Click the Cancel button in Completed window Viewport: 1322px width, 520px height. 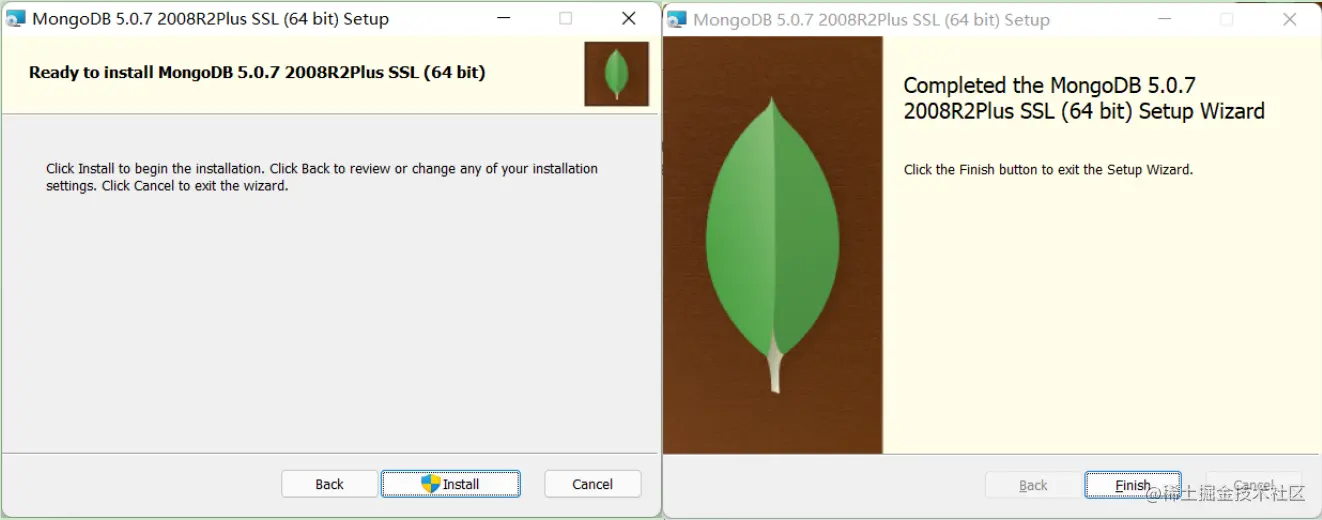pyautogui.click(x=1254, y=485)
